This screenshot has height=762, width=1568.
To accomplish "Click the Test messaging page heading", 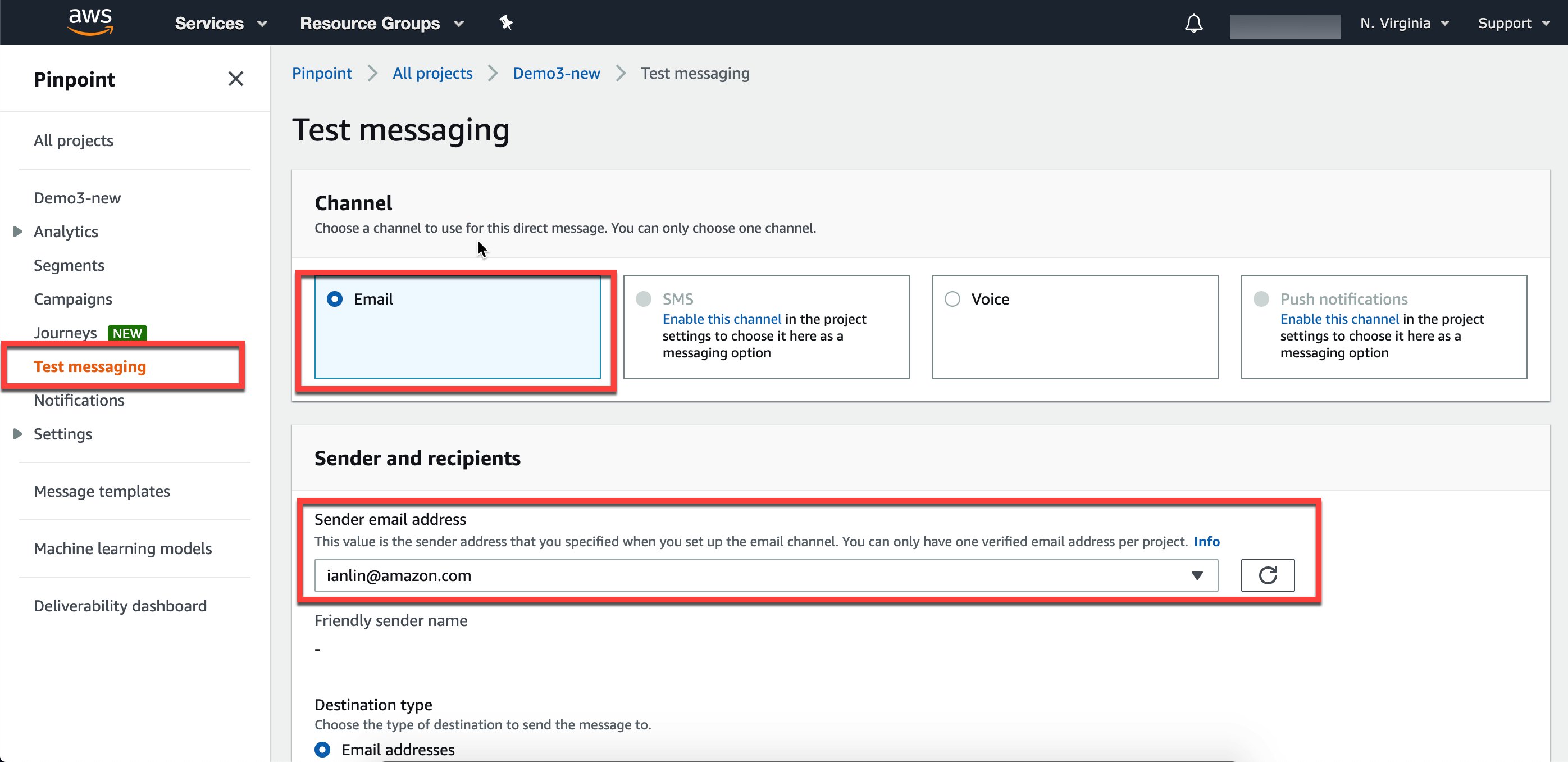I will coord(400,130).
